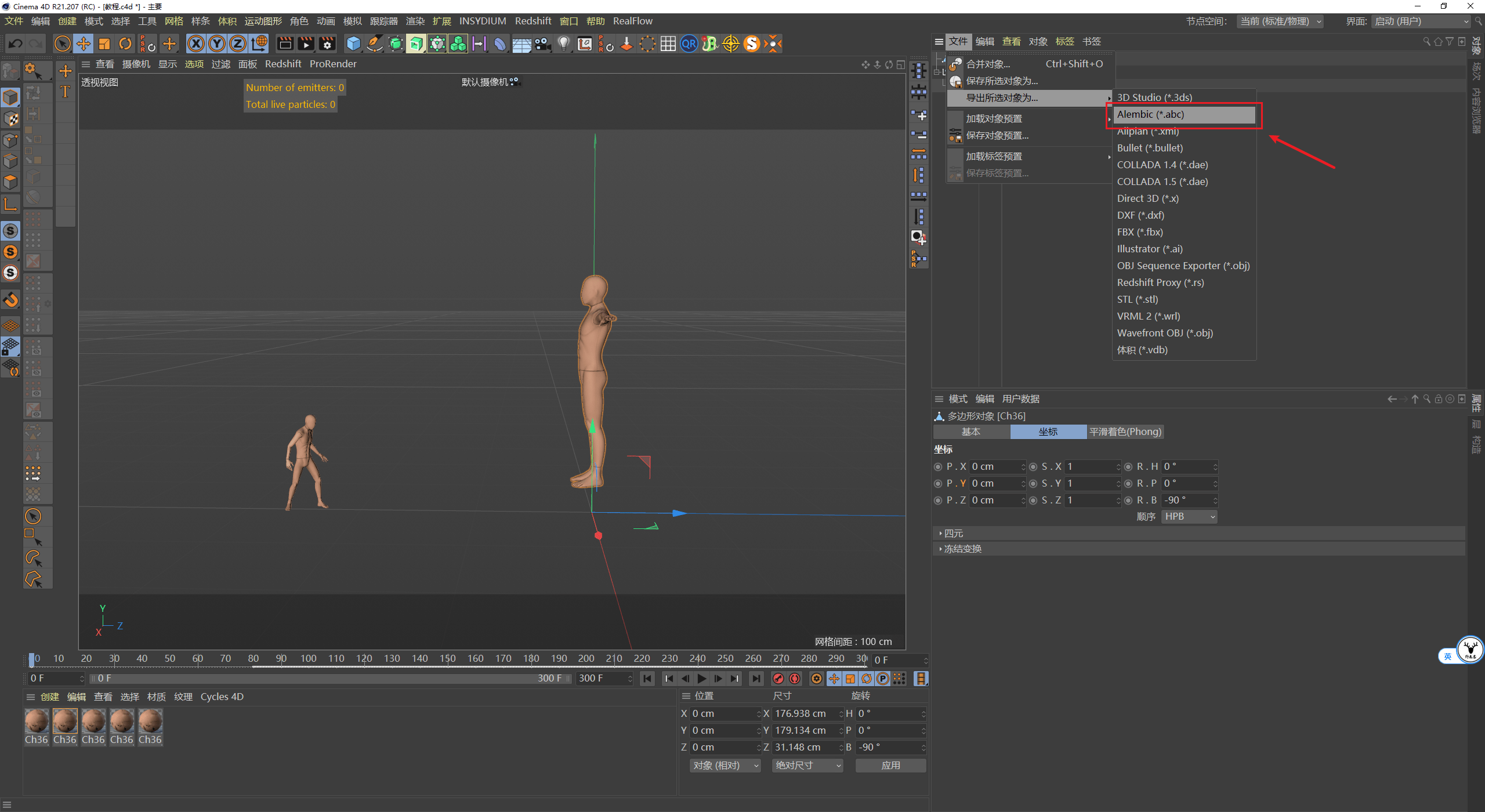Open the 绝对尺寸 size mode dropdown
The width and height of the screenshot is (1485, 812).
(x=807, y=766)
